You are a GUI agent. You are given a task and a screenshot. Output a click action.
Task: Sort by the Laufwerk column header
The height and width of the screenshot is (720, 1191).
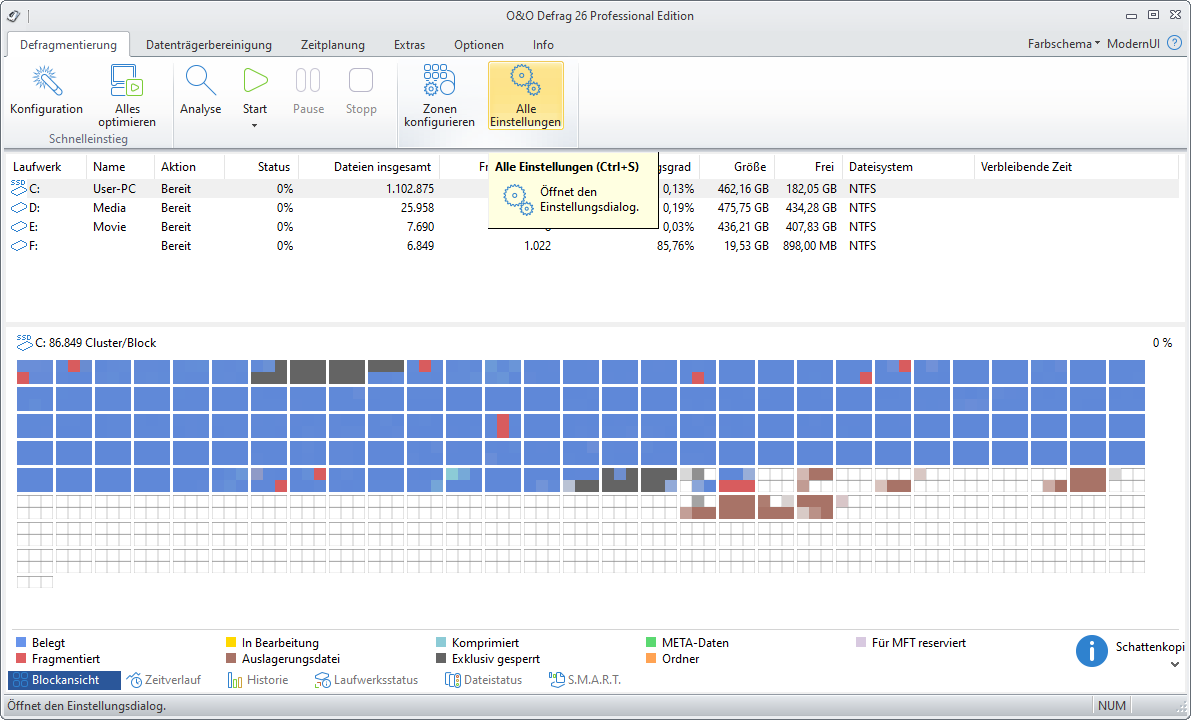(46, 166)
